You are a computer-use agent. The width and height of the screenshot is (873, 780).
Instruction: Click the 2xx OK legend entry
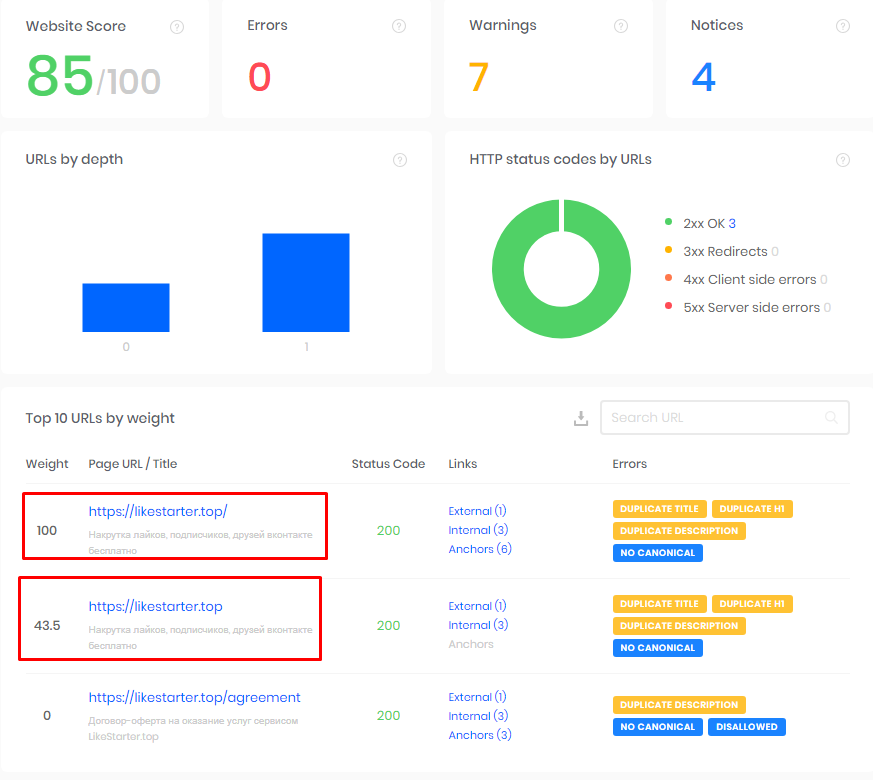point(708,224)
